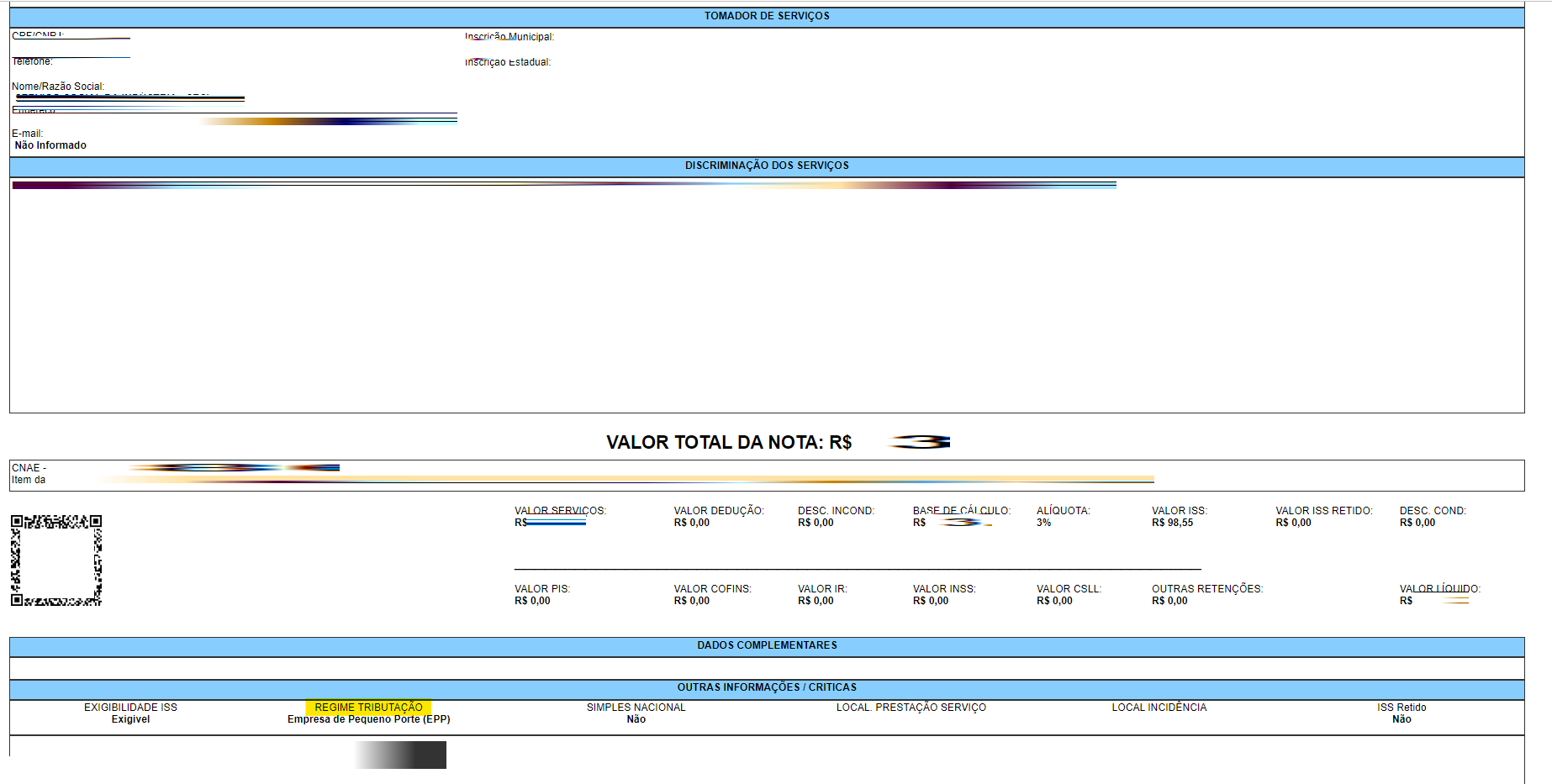Click the DISCRIMINAÇÃO DOS SERVIÇOS header
Viewport: 1552px width, 784px height.
pos(767,166)
